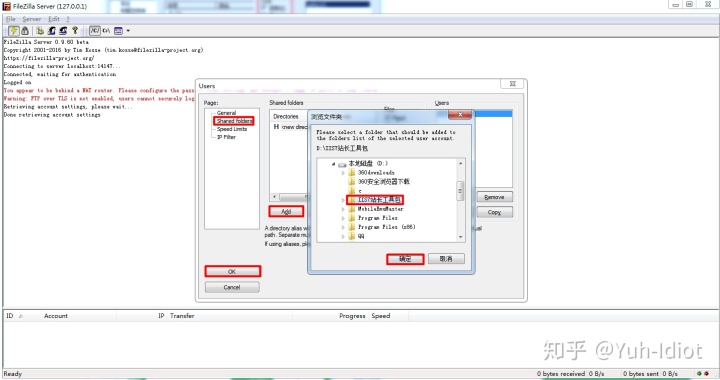
Task: Click the Speed column header
Action: click(381, 316)
